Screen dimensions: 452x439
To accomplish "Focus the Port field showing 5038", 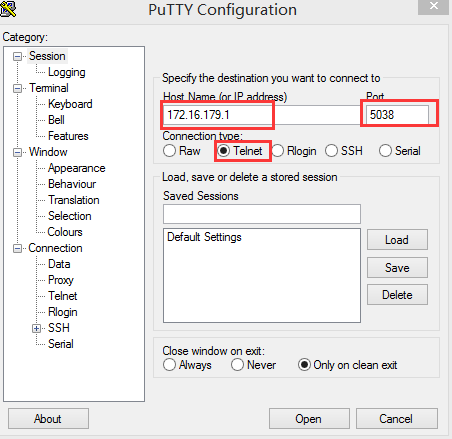I will click(397, 115).
